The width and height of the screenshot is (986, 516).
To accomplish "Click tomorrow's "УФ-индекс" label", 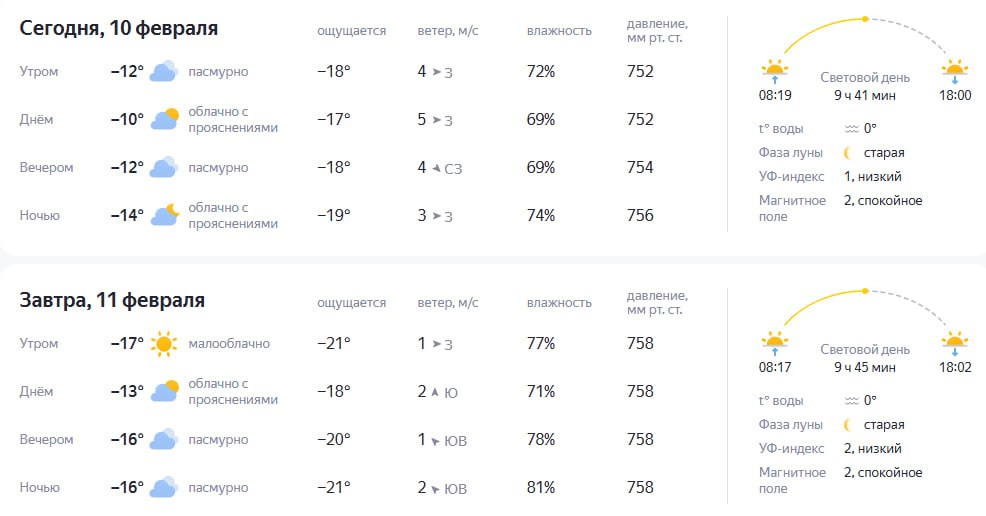I will [791, 448].
